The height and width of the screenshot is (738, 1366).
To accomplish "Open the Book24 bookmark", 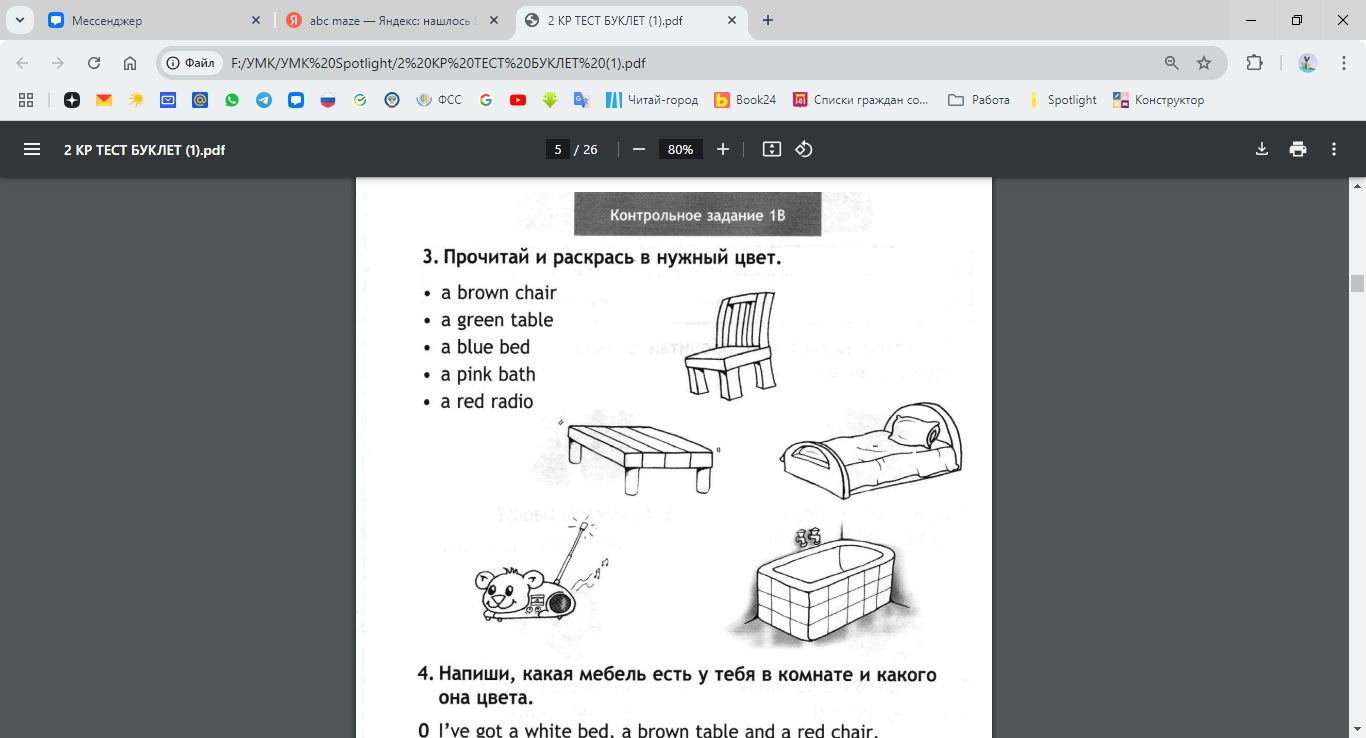I will 746,100.
